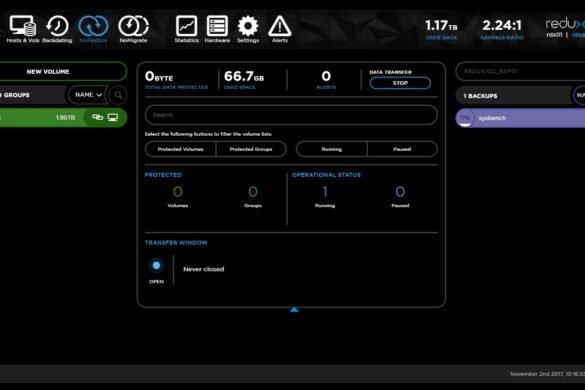This screenshot has height=390, width=585.
Task: Select the sysbench backup progress entry
Action: pyautogui.click(x=520, y=118)
